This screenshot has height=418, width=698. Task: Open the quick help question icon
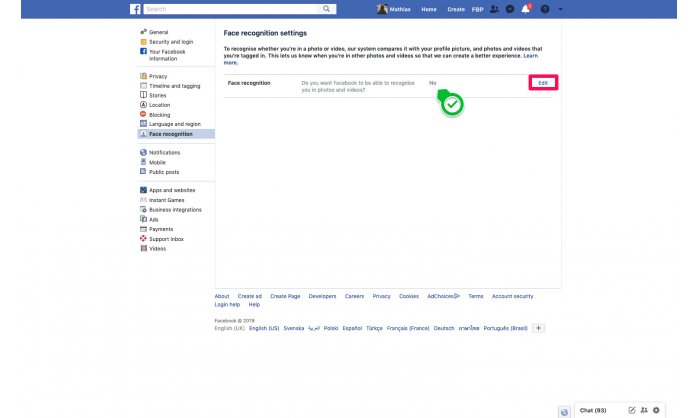(545, 9)
